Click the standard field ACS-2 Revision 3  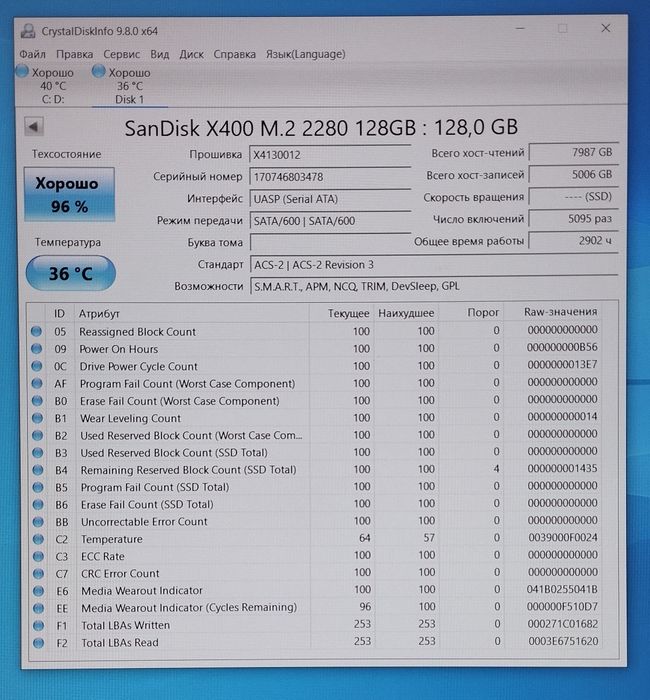pos(434,265)
